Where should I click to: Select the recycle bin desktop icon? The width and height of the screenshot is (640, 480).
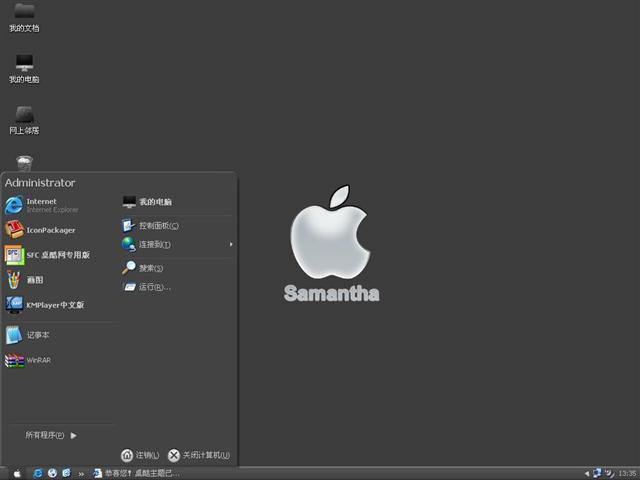tap(24, 163)
